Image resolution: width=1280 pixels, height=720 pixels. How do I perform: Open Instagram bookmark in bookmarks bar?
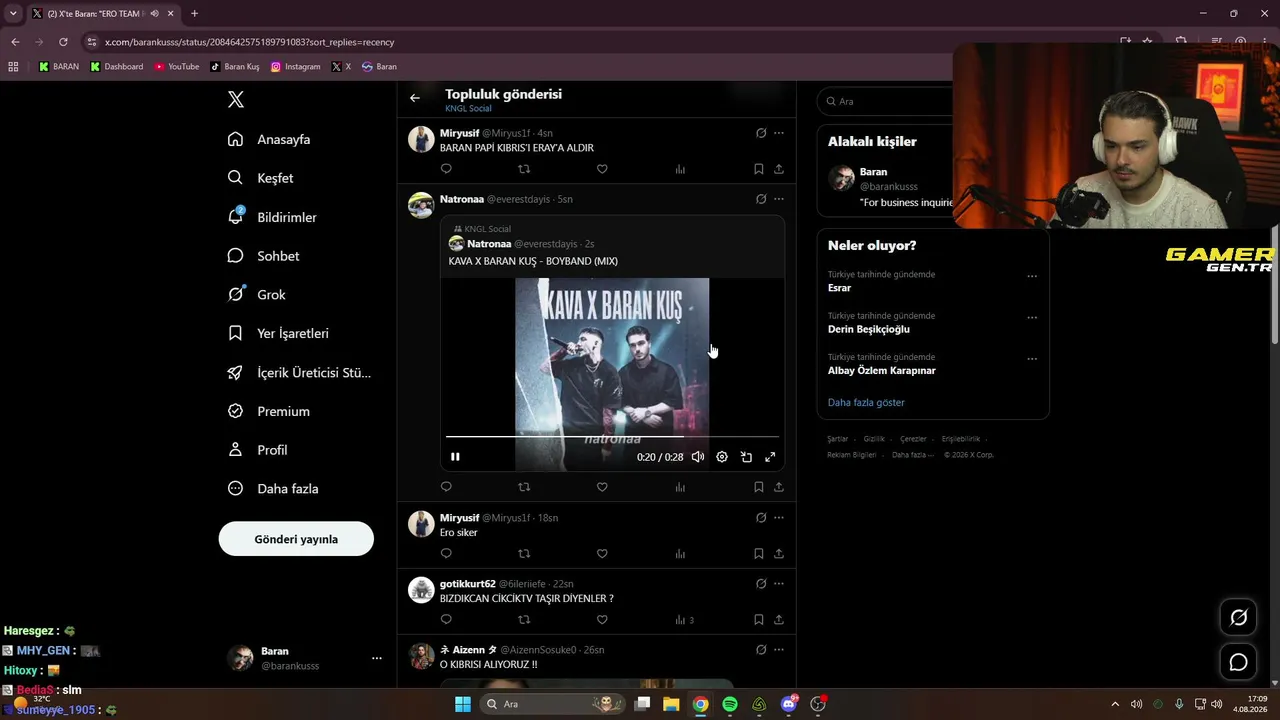296,67
